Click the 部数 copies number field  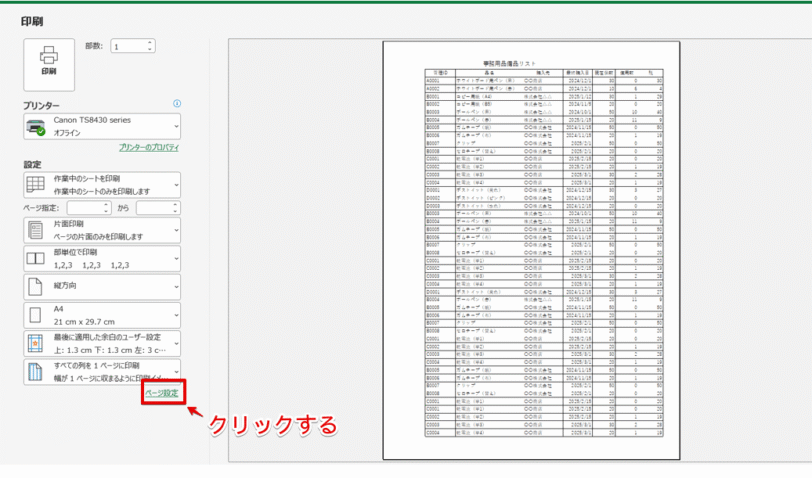click(128, 46)
